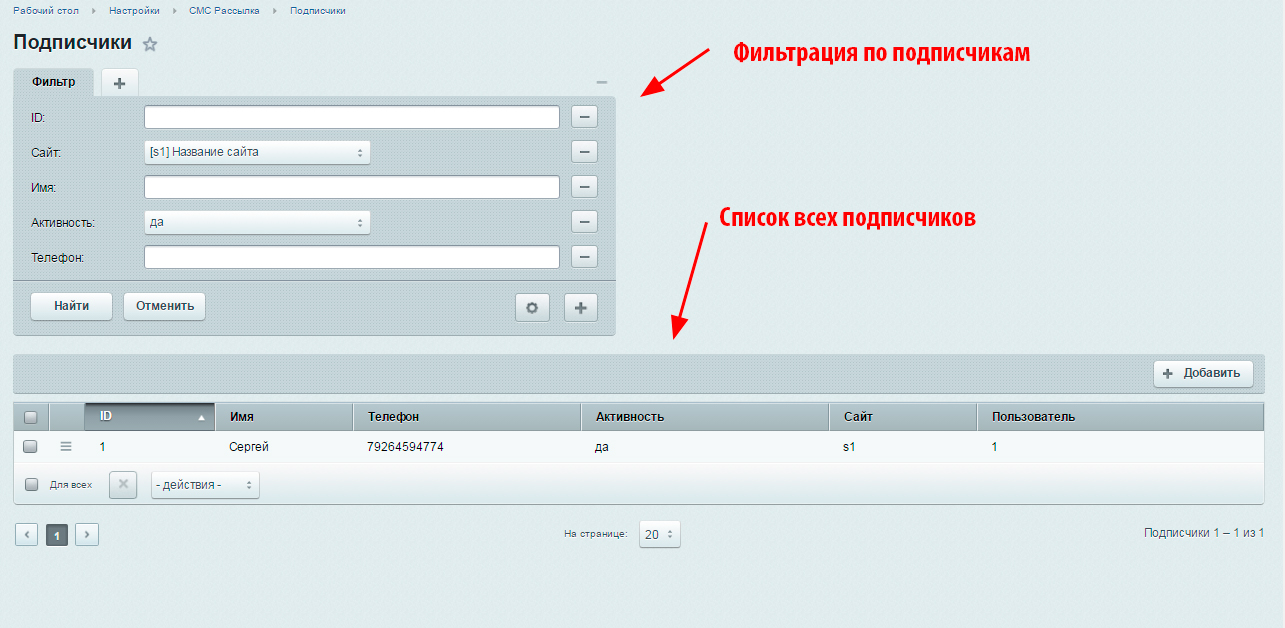Image resolution: width=1285 pixels, height=628 pixels.
Task: Remove the ID filter field row
Action: (x=584, y=117)
